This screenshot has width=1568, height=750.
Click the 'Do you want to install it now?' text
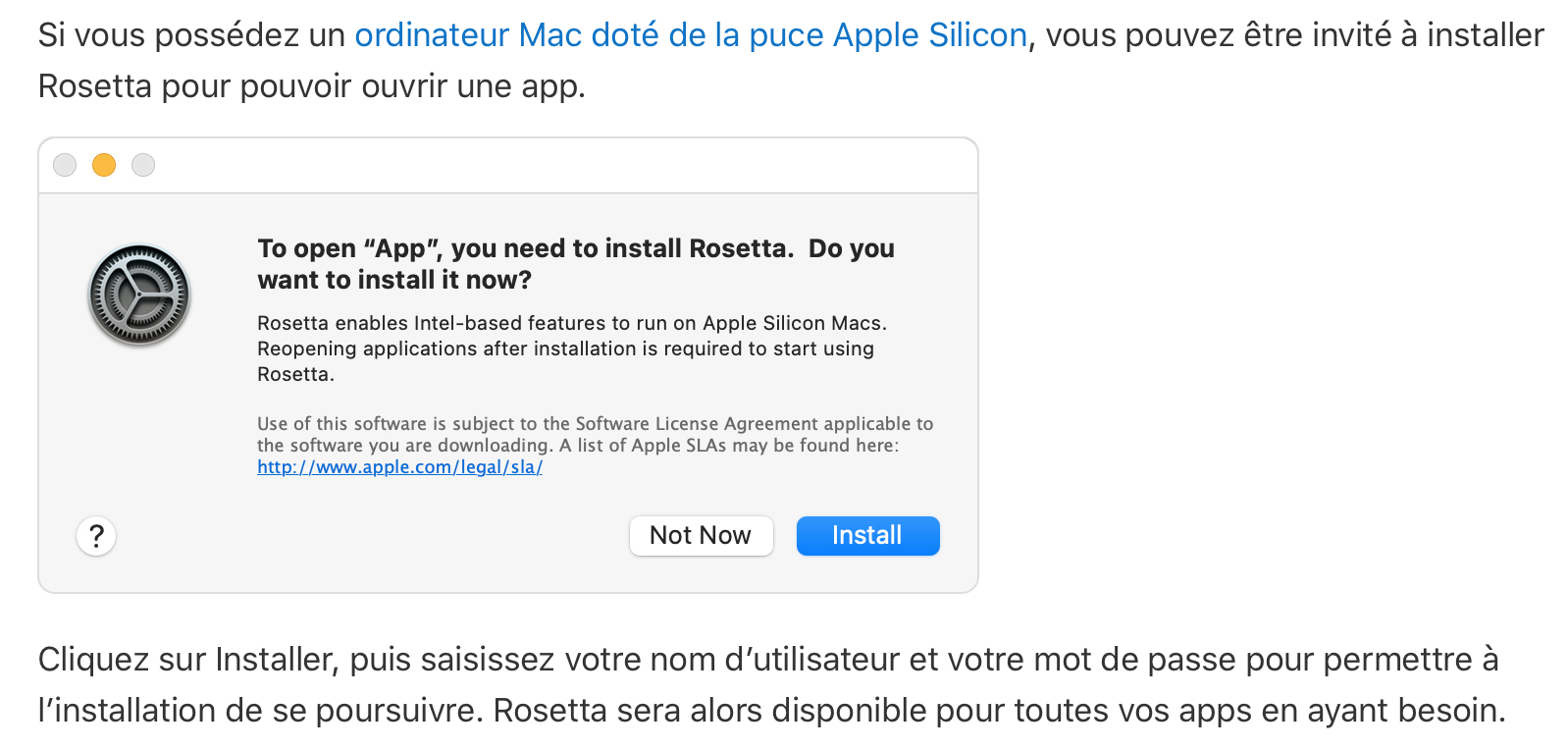(394, 280)
